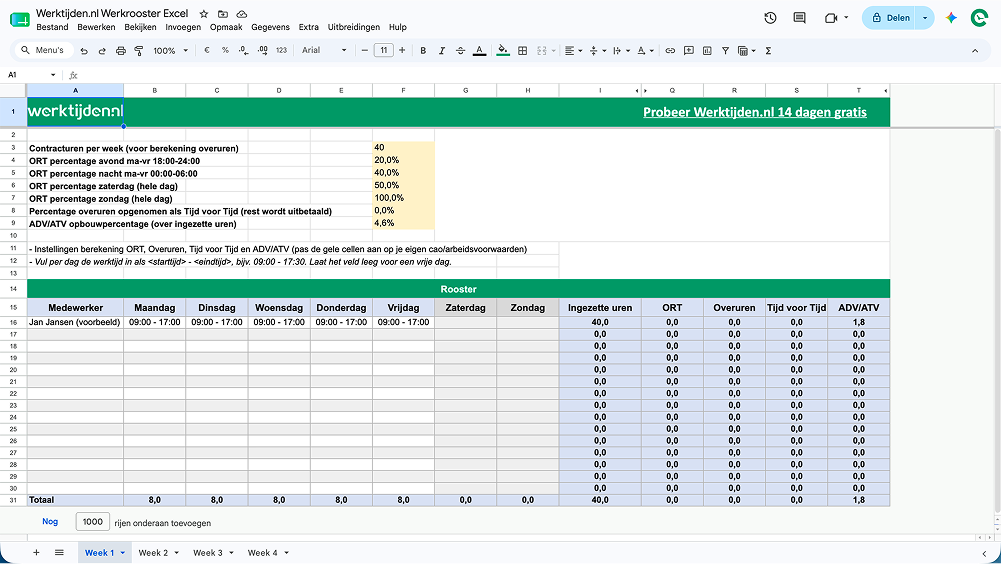Viewport: 1001px width, 564px height.
Task: Expand the Delen share options arrow
Action: pos(924,18)
